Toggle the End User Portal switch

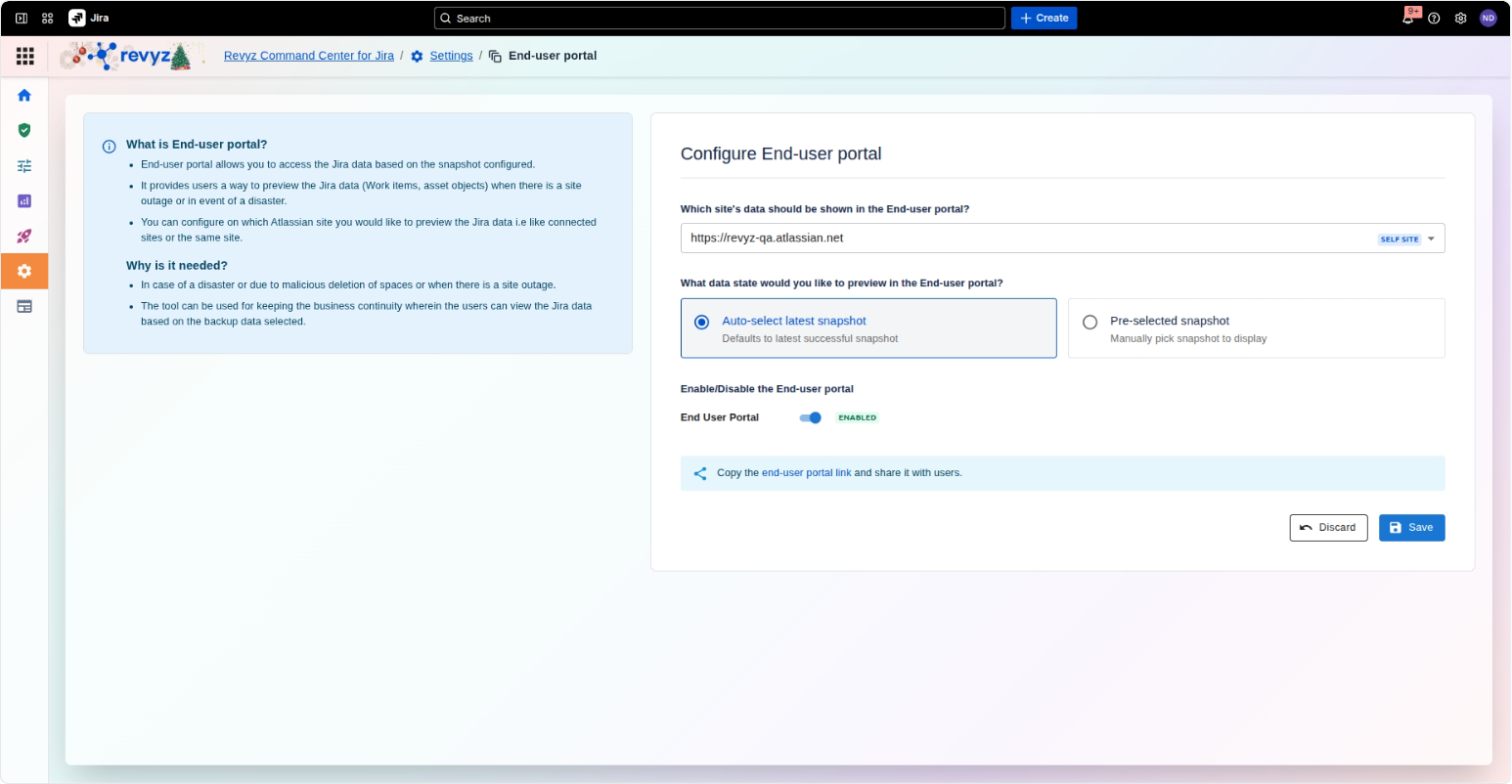coord(810,417)
